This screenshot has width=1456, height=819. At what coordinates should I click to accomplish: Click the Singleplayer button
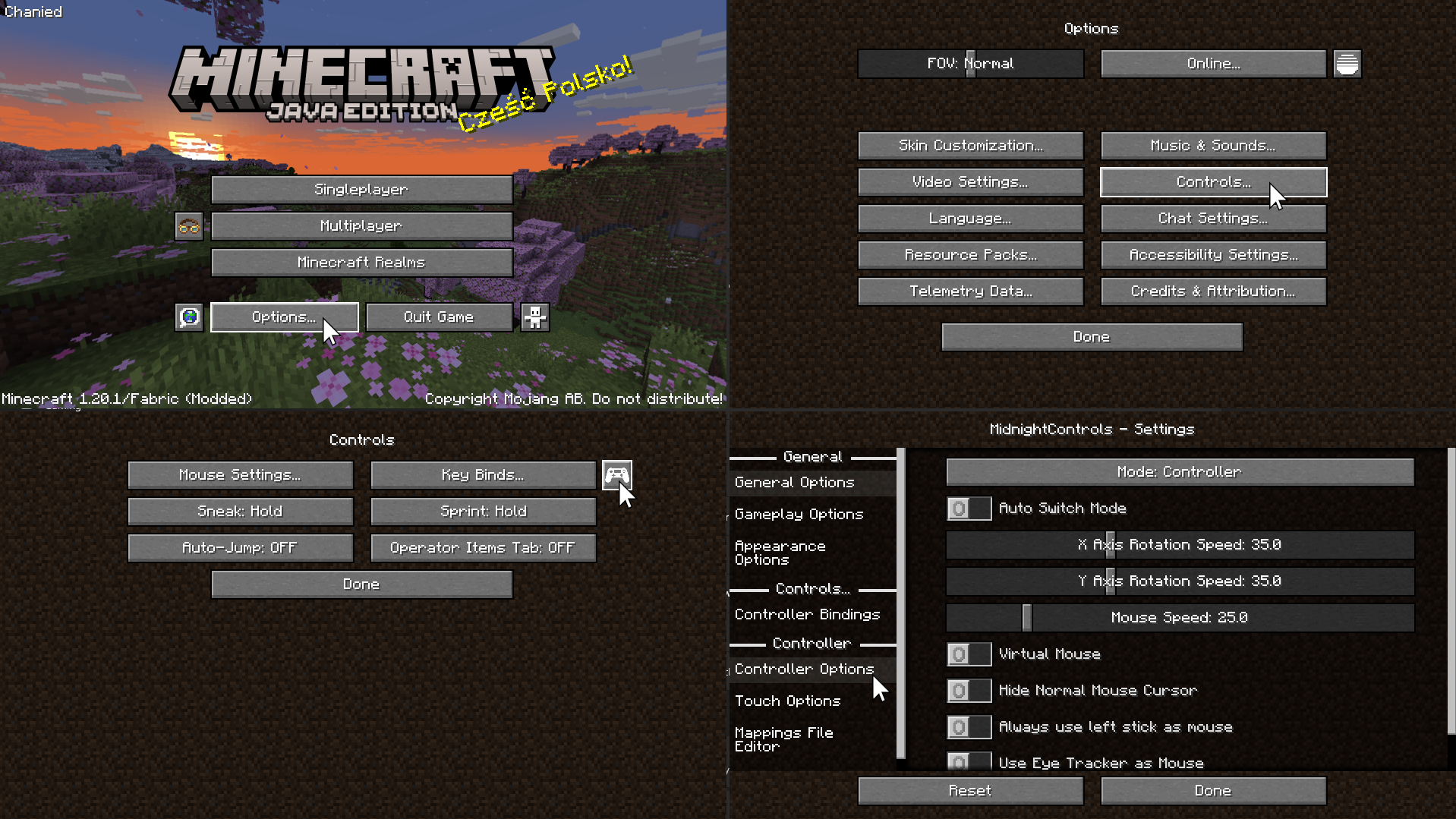click(362, 190)
